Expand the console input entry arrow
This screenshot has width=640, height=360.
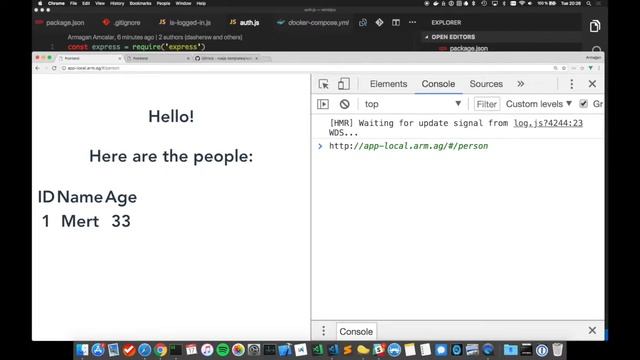tap(320, 146)
